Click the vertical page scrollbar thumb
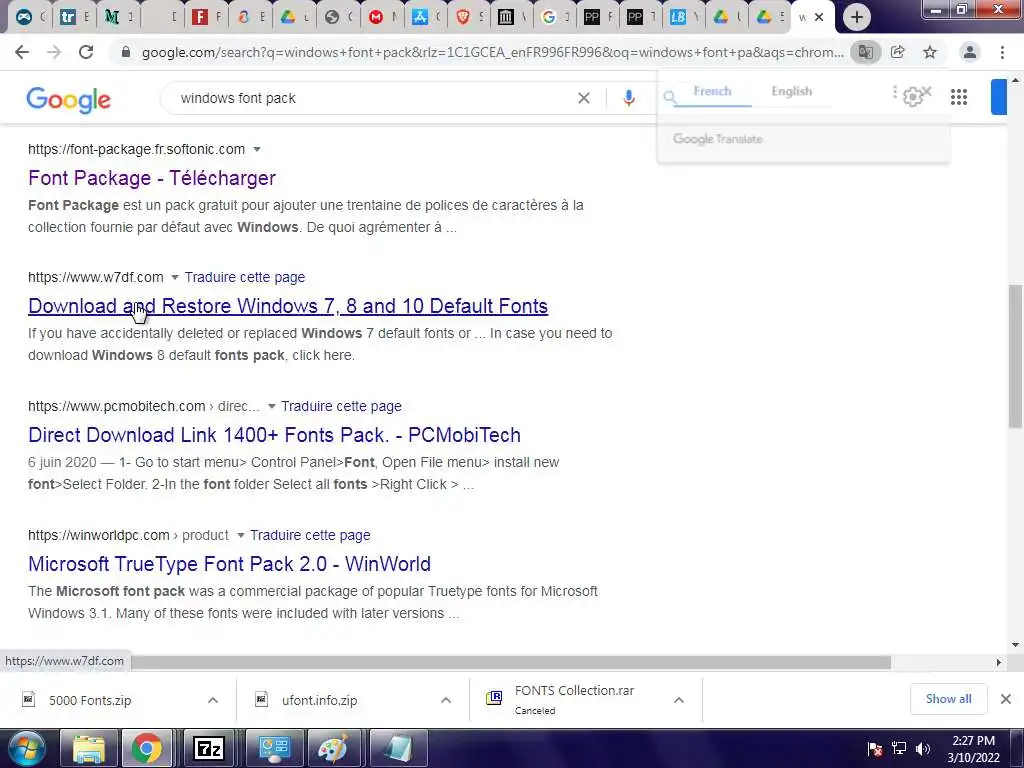 click(1016, 356)
